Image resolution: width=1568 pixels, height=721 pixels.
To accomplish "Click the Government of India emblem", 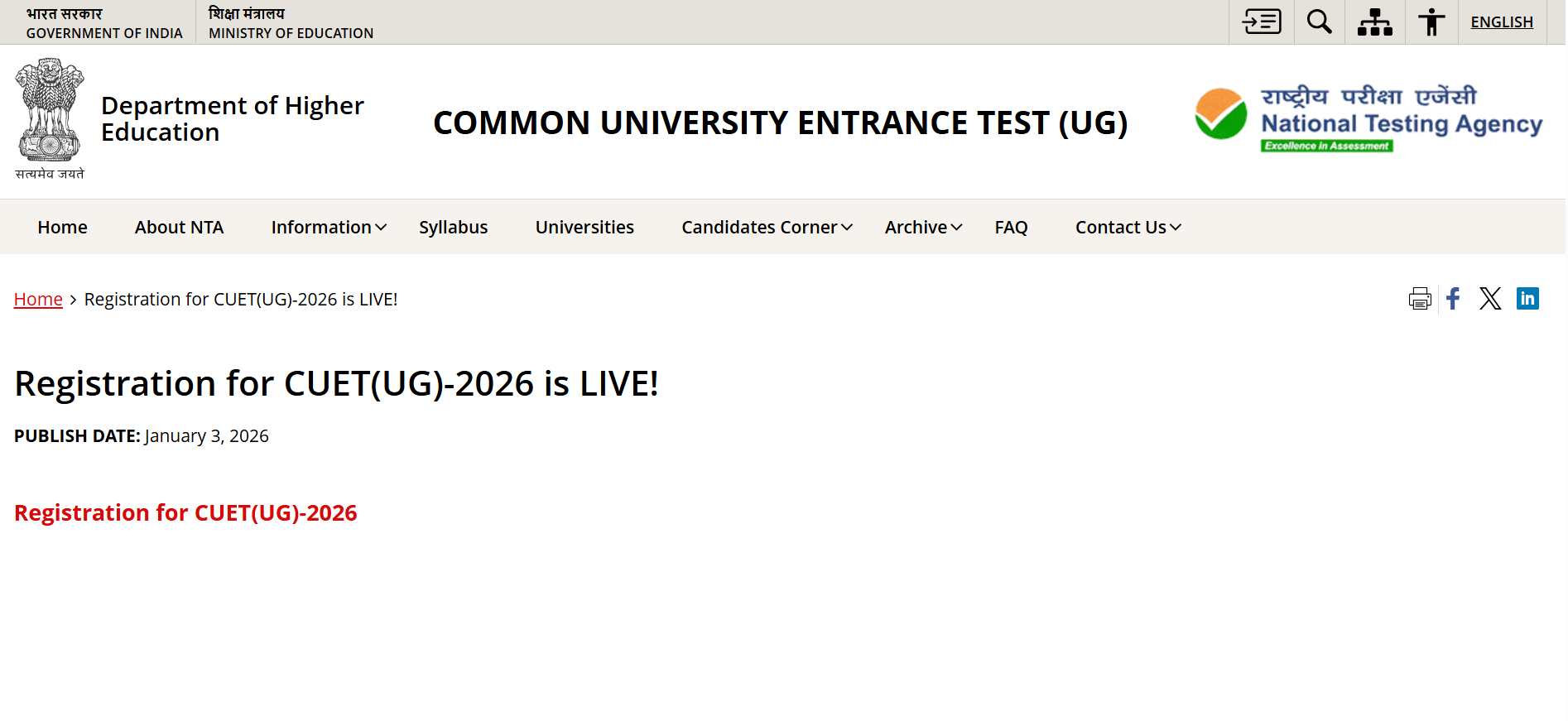I will coord(50,117).
